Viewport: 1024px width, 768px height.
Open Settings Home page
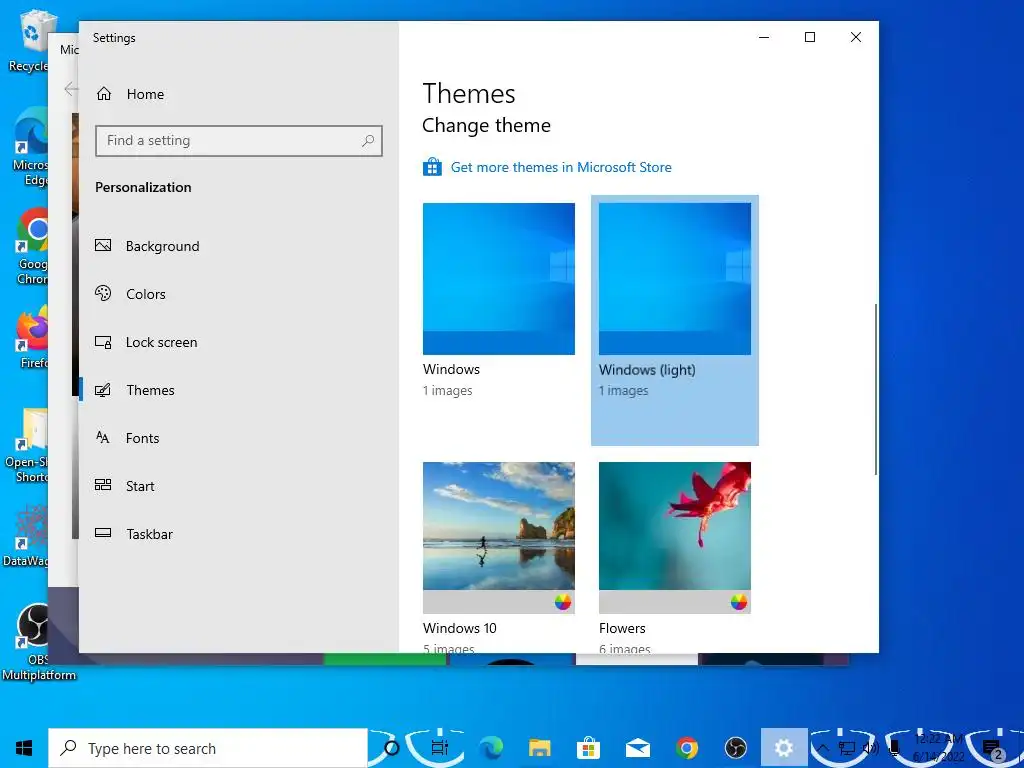[x=145, y=94]
